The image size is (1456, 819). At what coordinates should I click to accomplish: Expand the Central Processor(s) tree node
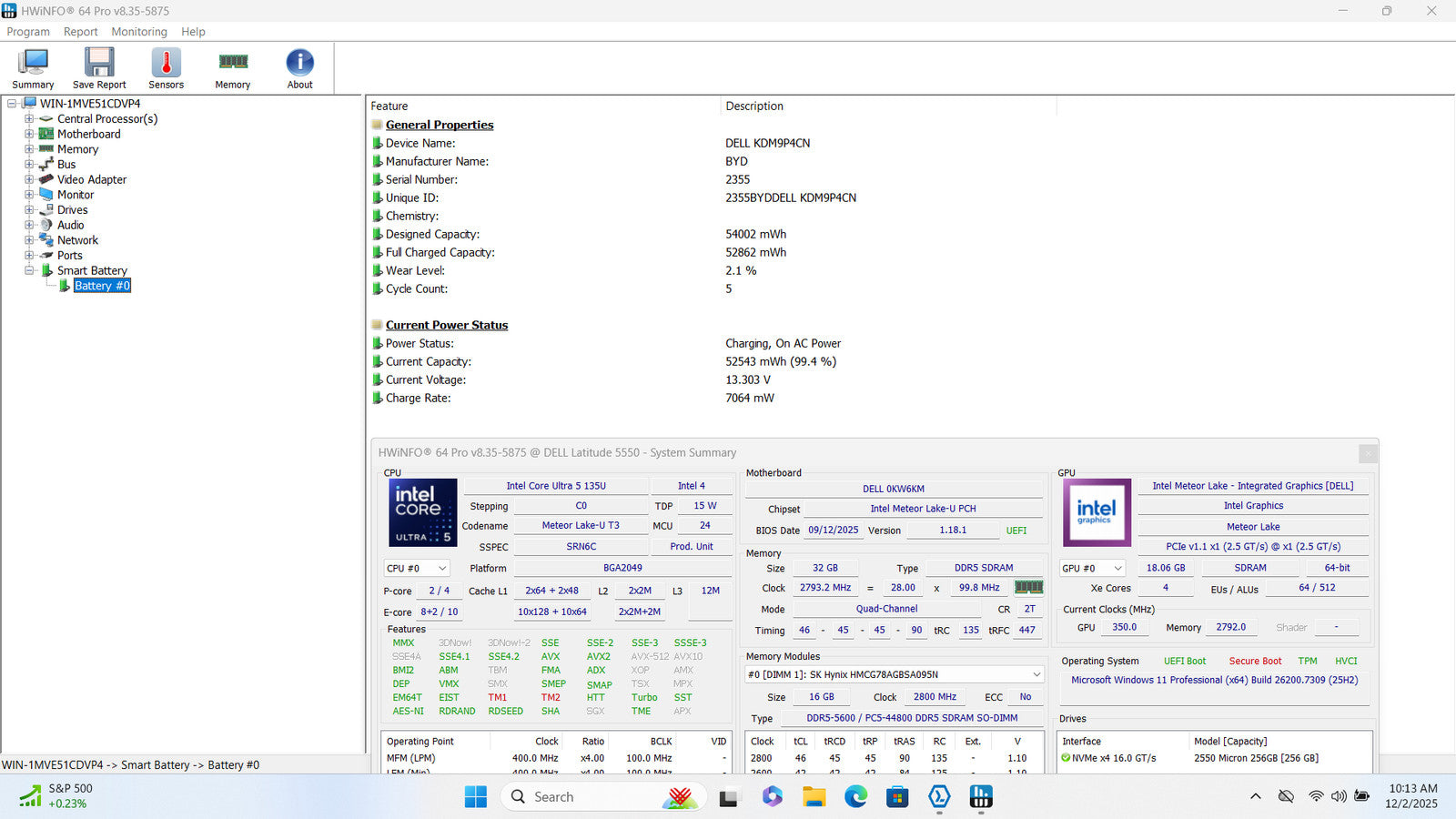(x=29, y=119)
